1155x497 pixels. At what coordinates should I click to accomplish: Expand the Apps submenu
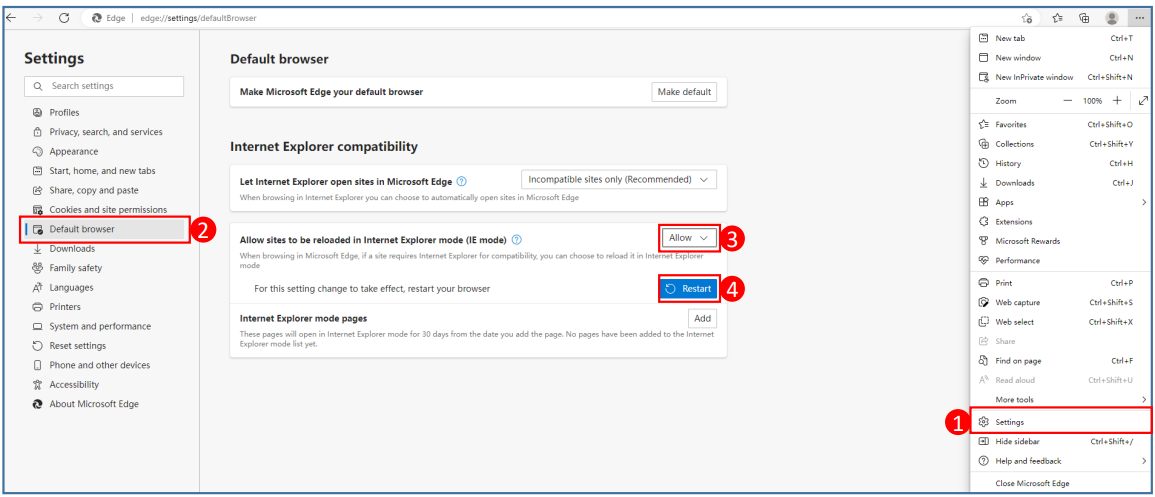click(1059, 202)
